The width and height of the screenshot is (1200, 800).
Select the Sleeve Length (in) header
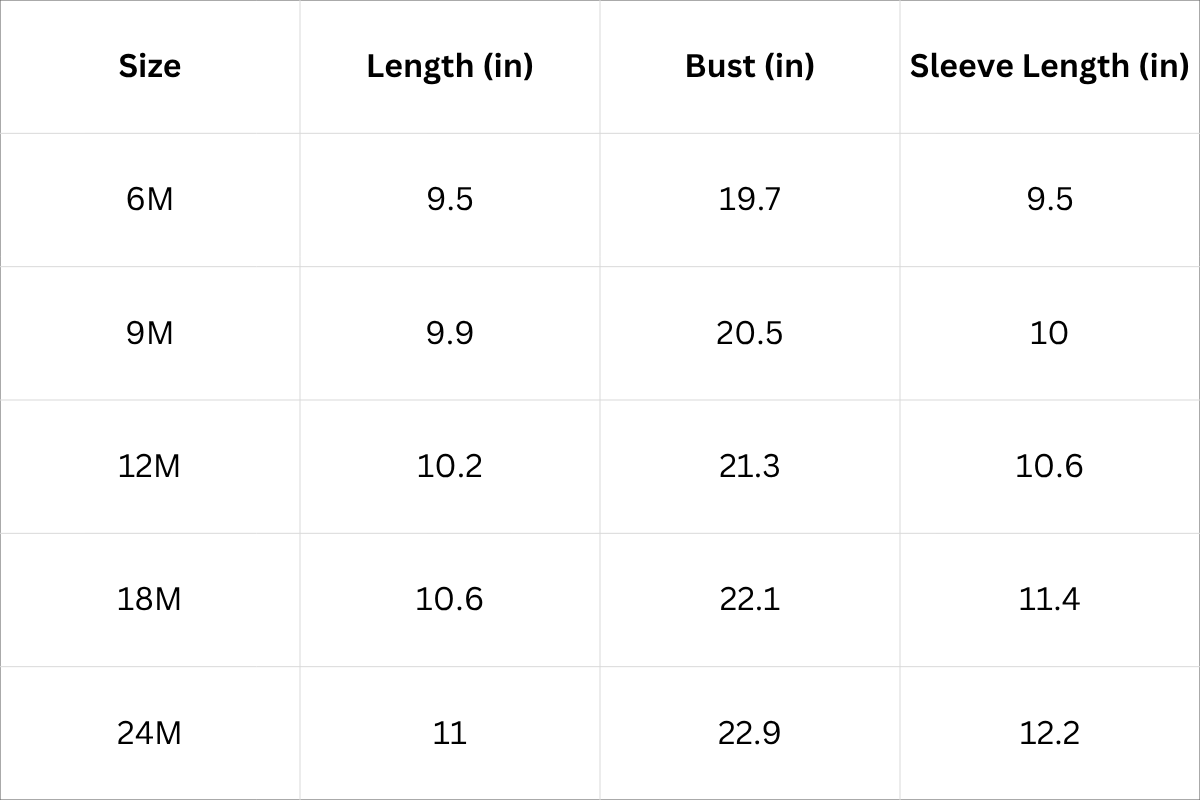pyautogui.click(x=1049, y=66)
